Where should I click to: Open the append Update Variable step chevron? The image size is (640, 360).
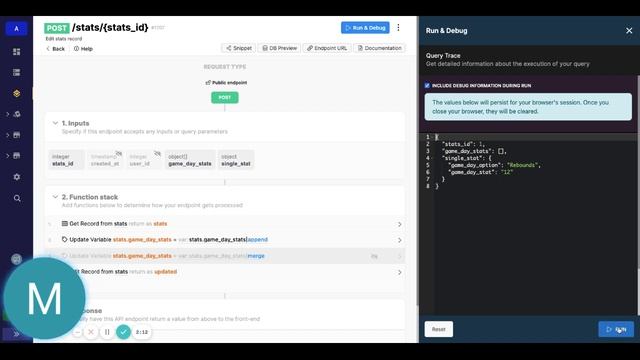(400, 240)
